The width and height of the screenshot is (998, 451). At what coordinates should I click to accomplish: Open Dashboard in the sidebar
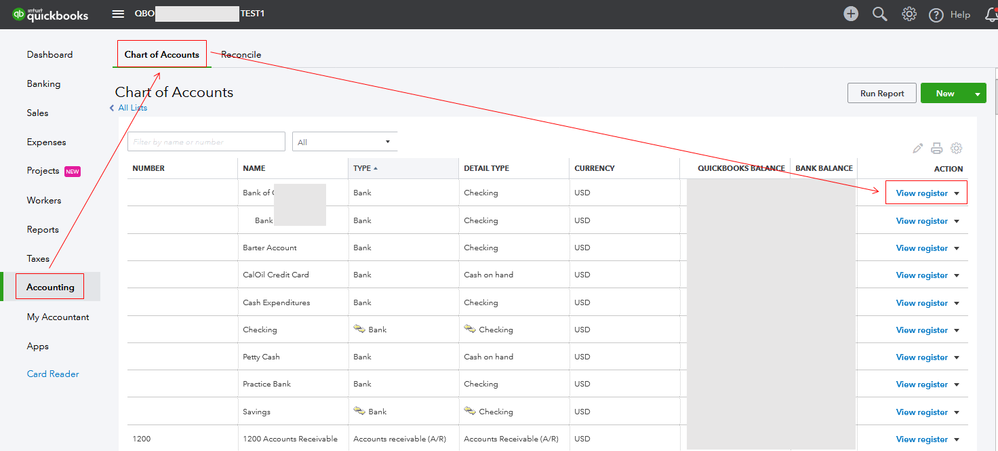(x=50, y=55)
